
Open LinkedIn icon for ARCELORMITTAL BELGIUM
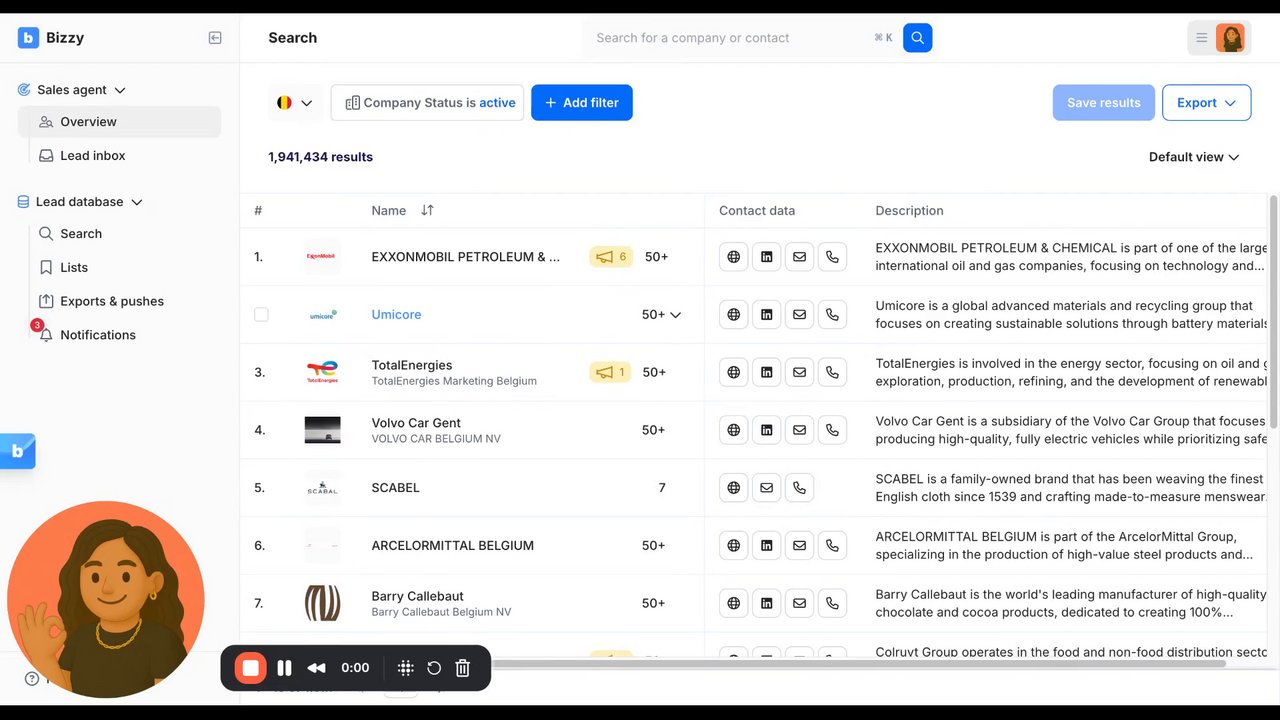(x=767, y=546)
